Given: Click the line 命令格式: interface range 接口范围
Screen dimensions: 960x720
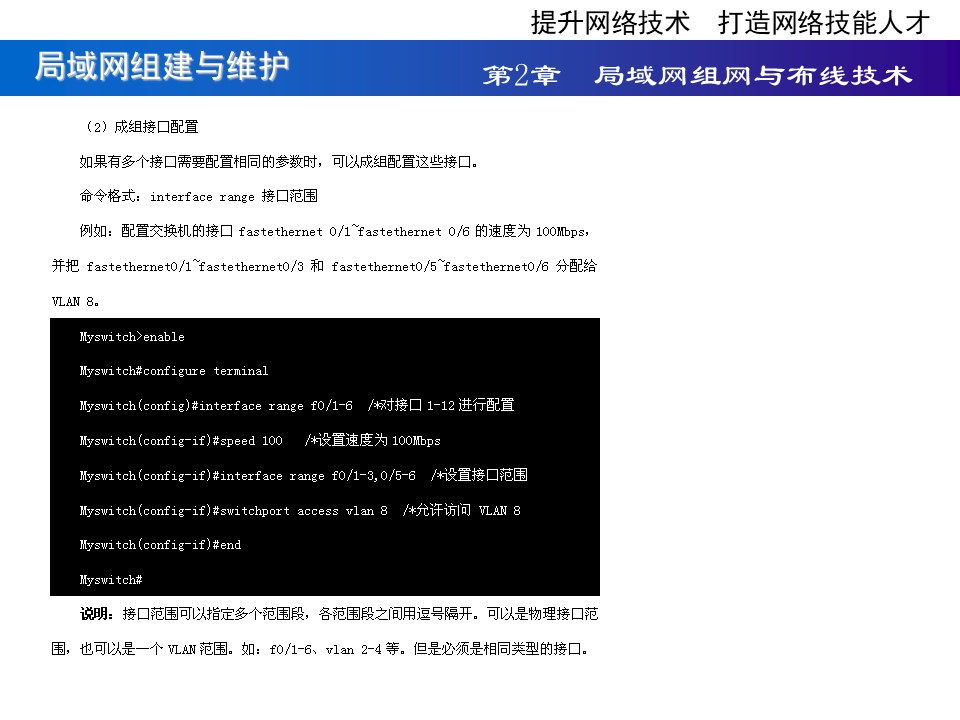Looking at the screenshot, I should (x=198, y=196).
